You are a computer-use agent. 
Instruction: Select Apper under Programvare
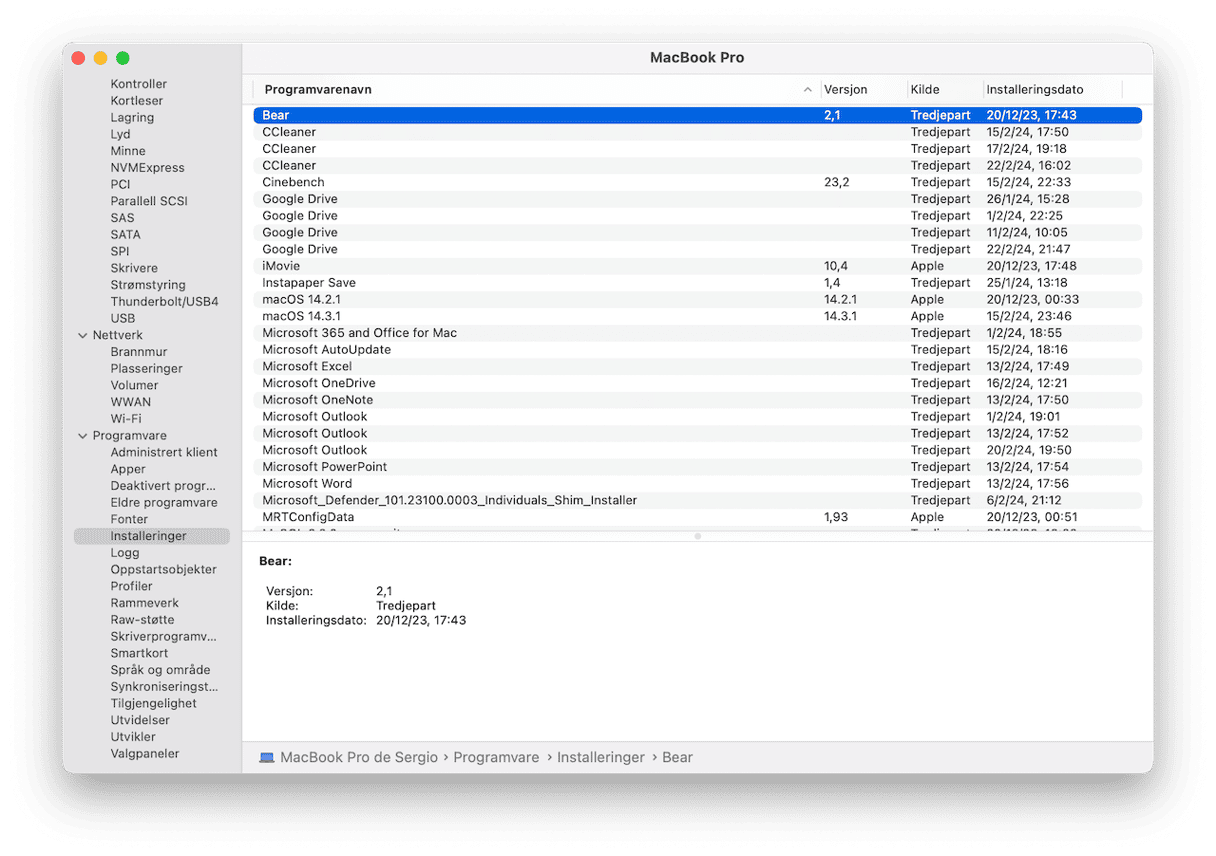click(128, 469)
